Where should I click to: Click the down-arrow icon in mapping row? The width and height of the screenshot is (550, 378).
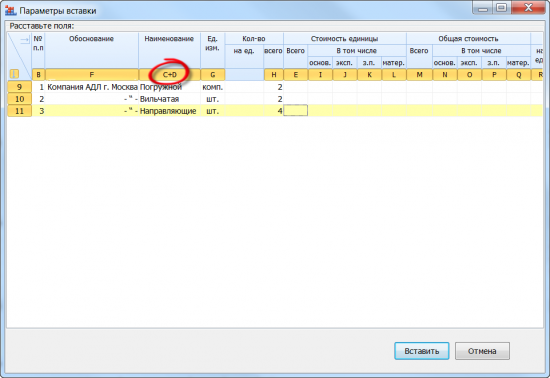pos(14,74)
